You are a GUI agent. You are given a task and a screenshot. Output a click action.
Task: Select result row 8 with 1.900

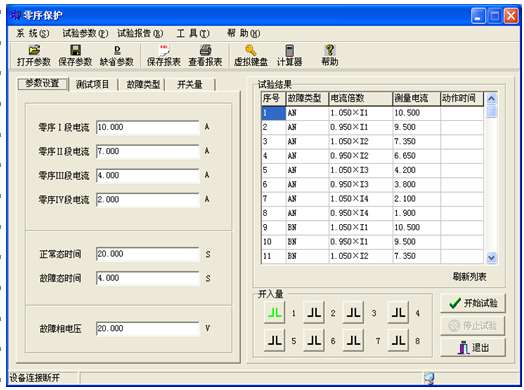click(x=372, y=214)
